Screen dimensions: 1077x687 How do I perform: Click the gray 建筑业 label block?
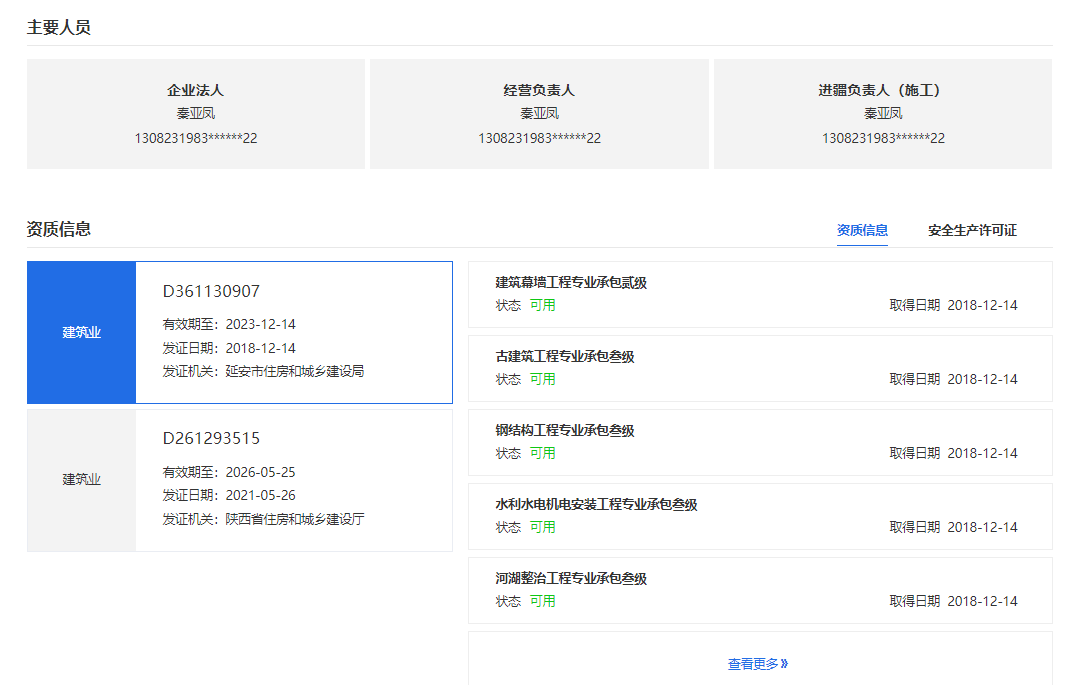[x=82, y=480]
